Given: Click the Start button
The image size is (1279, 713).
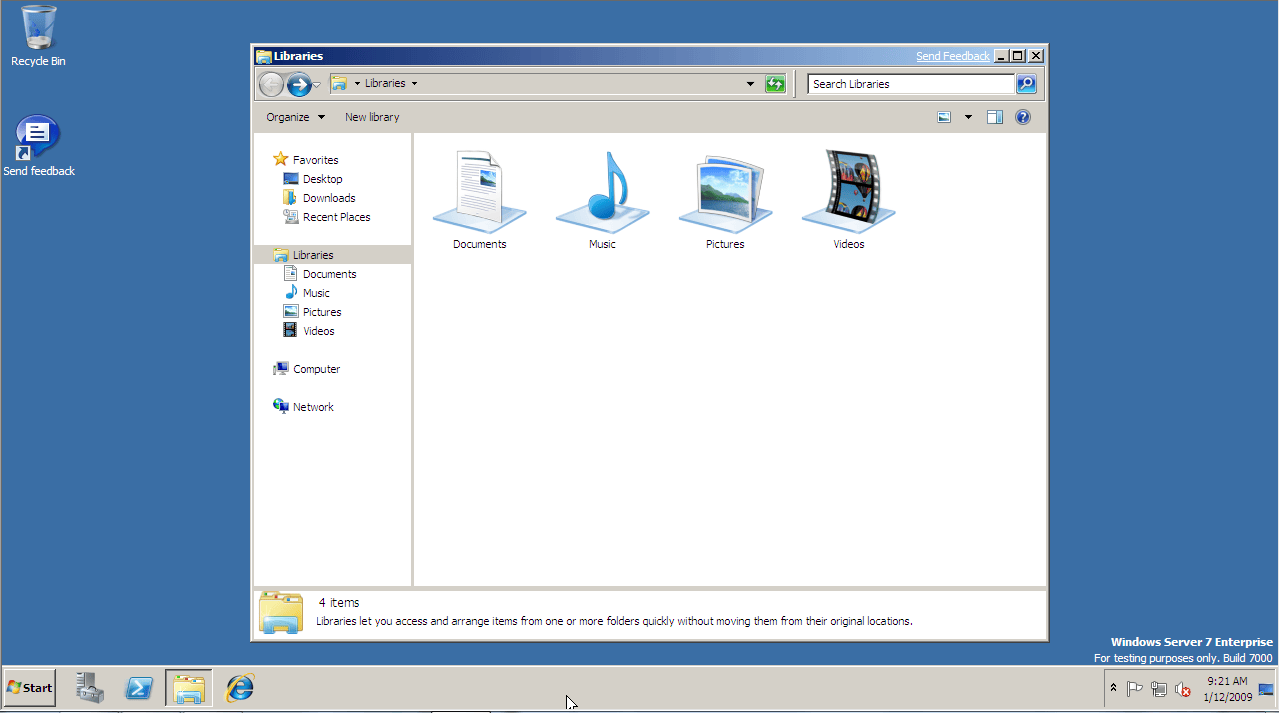Looking at the screenshot, I should [29, 687].
